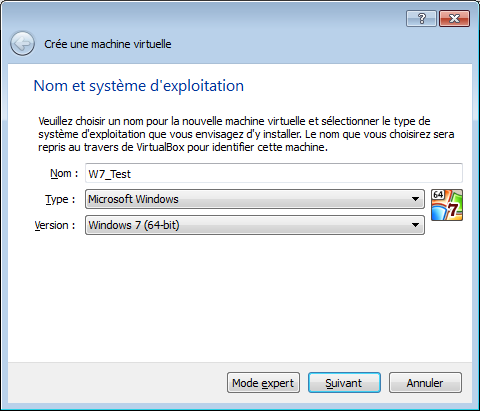Image resolution: width=480 pixels, height=411 pixels.
Task: Click the Nom label
Action: (x=64, y=173)
